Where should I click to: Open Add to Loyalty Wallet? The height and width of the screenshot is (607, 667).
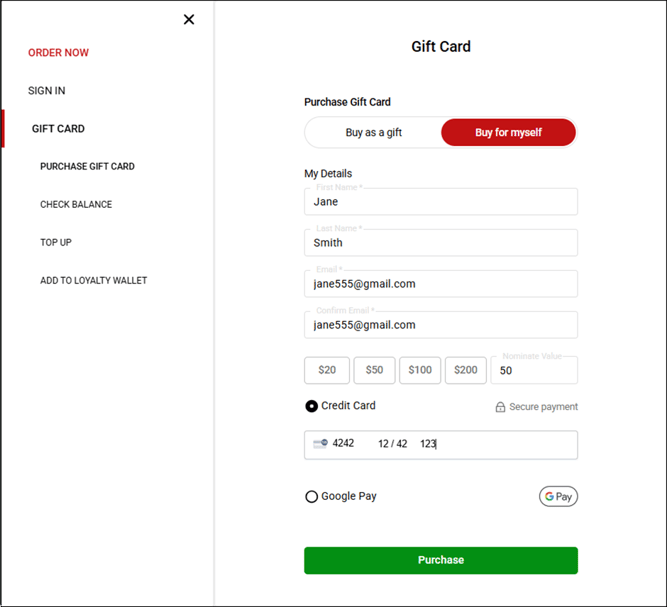(x=94, y=281)
